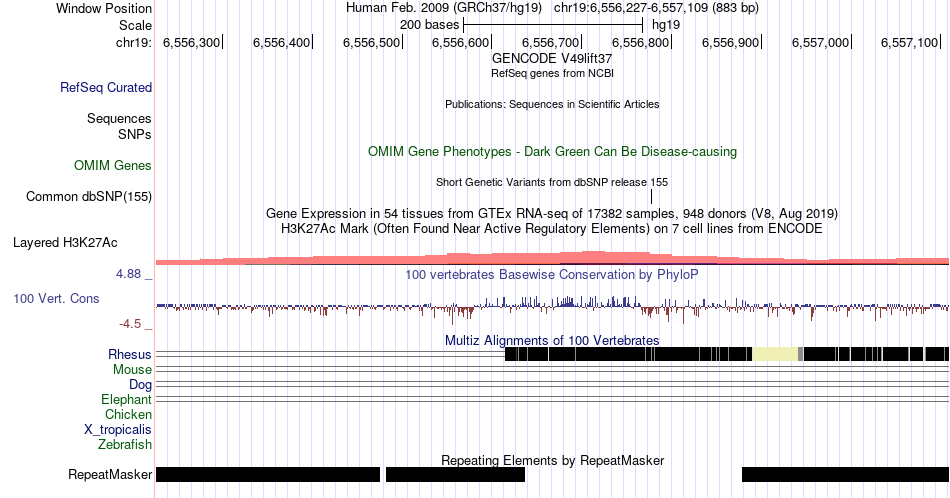This screenshot has width=950, height=498.
Task: Click the 6,556,500 ruler position
Action: pos(371,42)
